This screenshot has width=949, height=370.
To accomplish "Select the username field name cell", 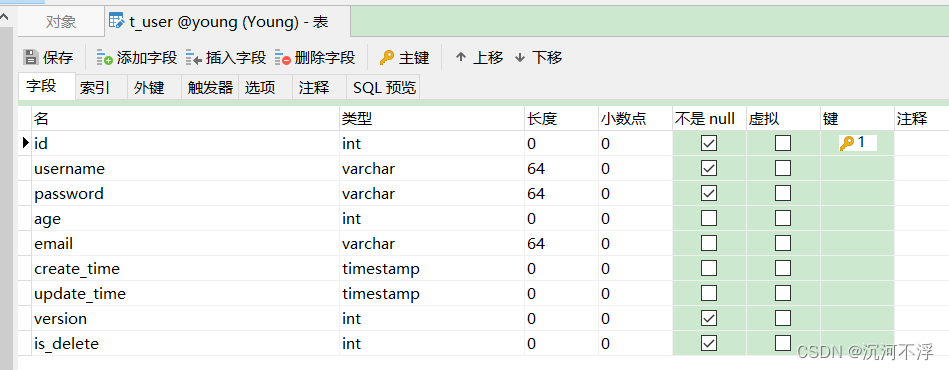I will tap(185, 168).
